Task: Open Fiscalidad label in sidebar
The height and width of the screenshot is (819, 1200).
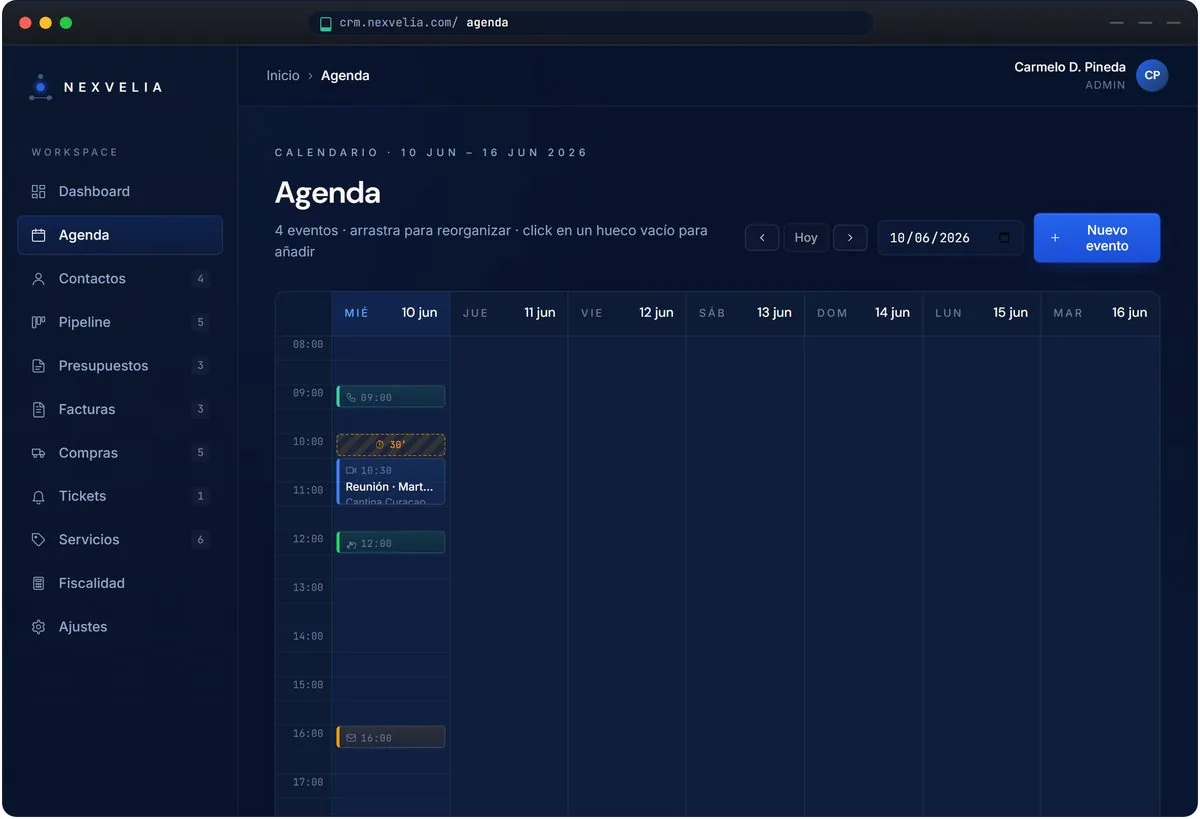Action: point(92,583)
